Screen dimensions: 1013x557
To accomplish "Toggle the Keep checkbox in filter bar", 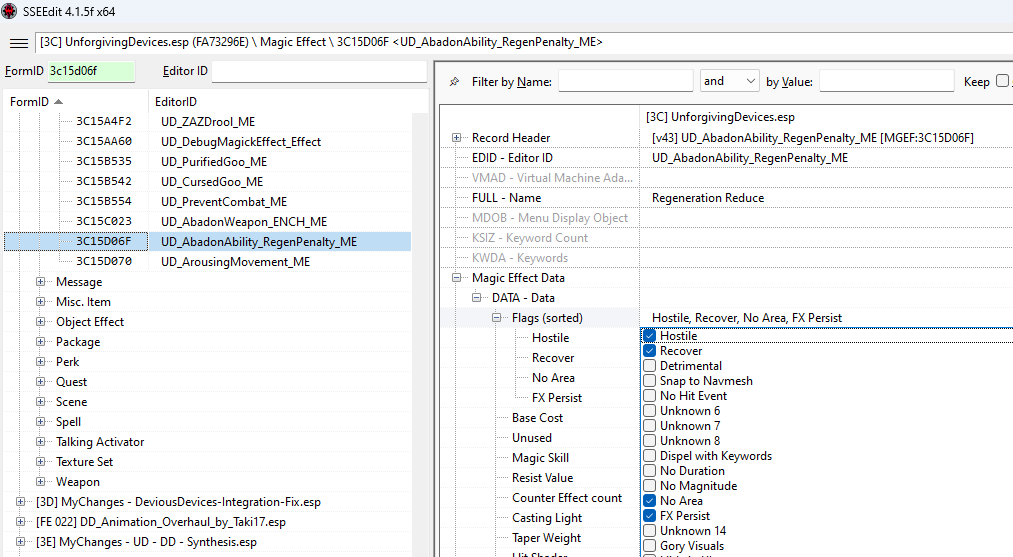I will pyautogui.click(x=1002, y=81).
